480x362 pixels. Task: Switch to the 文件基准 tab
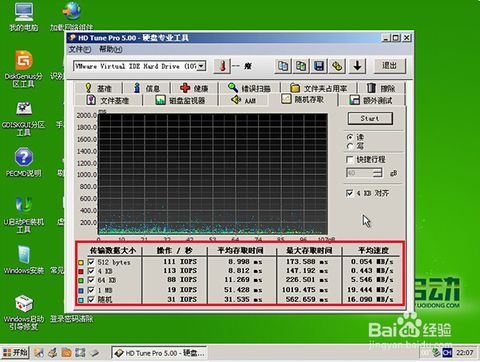coord(108,100)
